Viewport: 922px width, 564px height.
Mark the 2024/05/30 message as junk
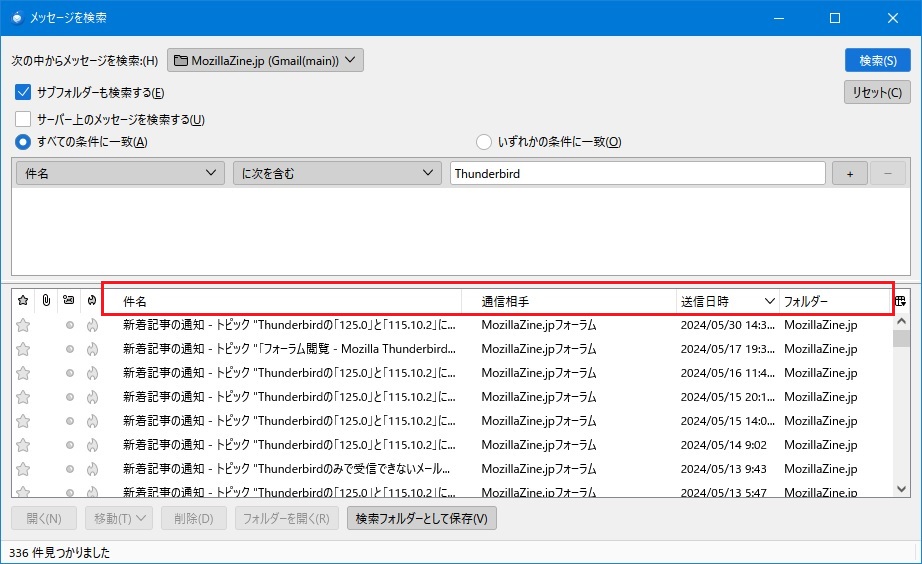[92, 325]
